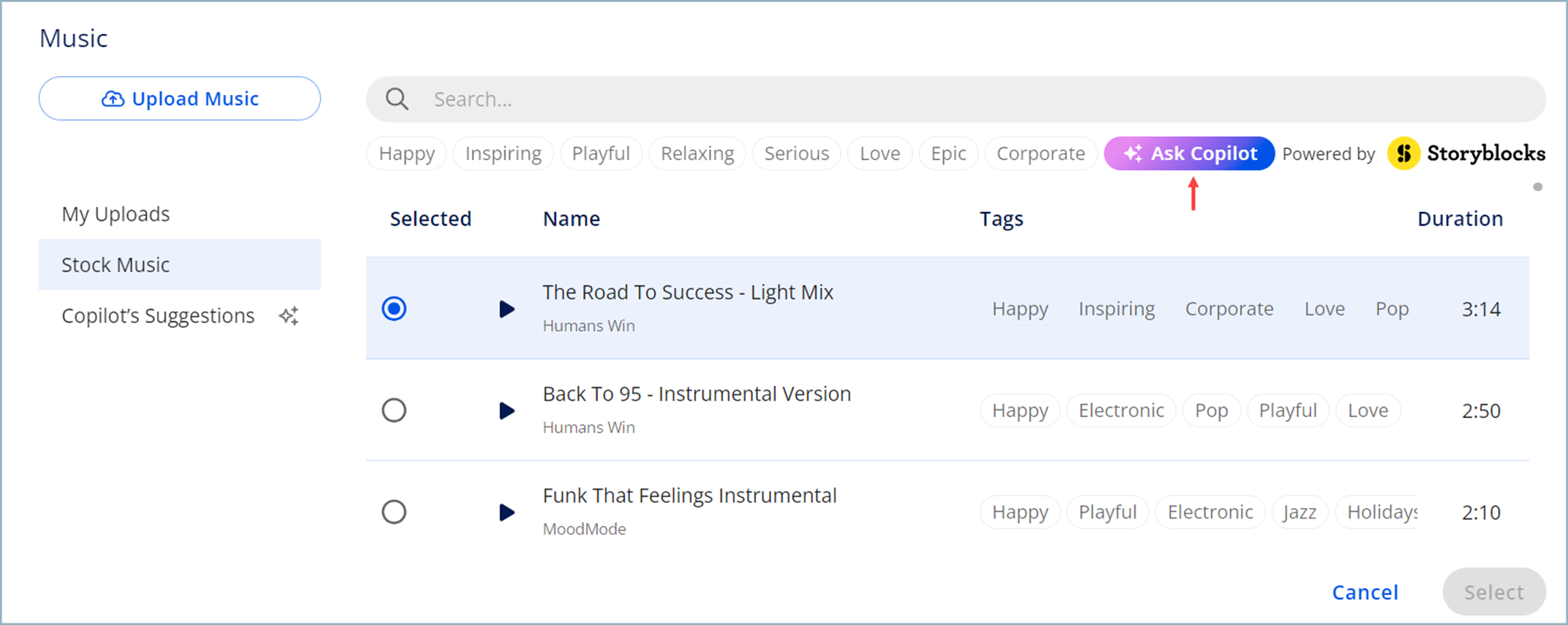1568x625 pixels.
Task: Click the Ask Copilot button
Action: [x=1189, y=154]
